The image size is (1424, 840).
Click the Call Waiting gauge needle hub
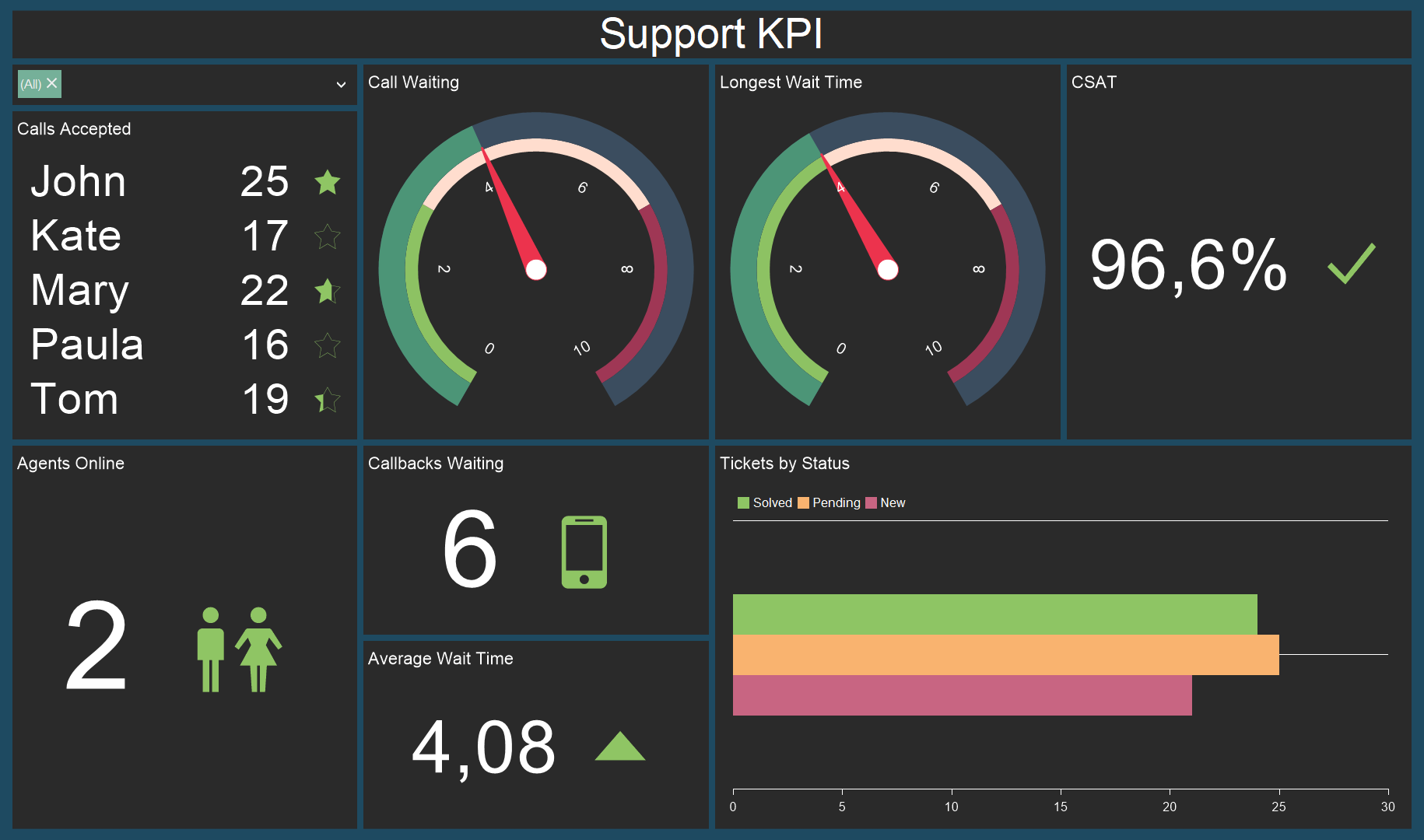(x=536, y=270)
